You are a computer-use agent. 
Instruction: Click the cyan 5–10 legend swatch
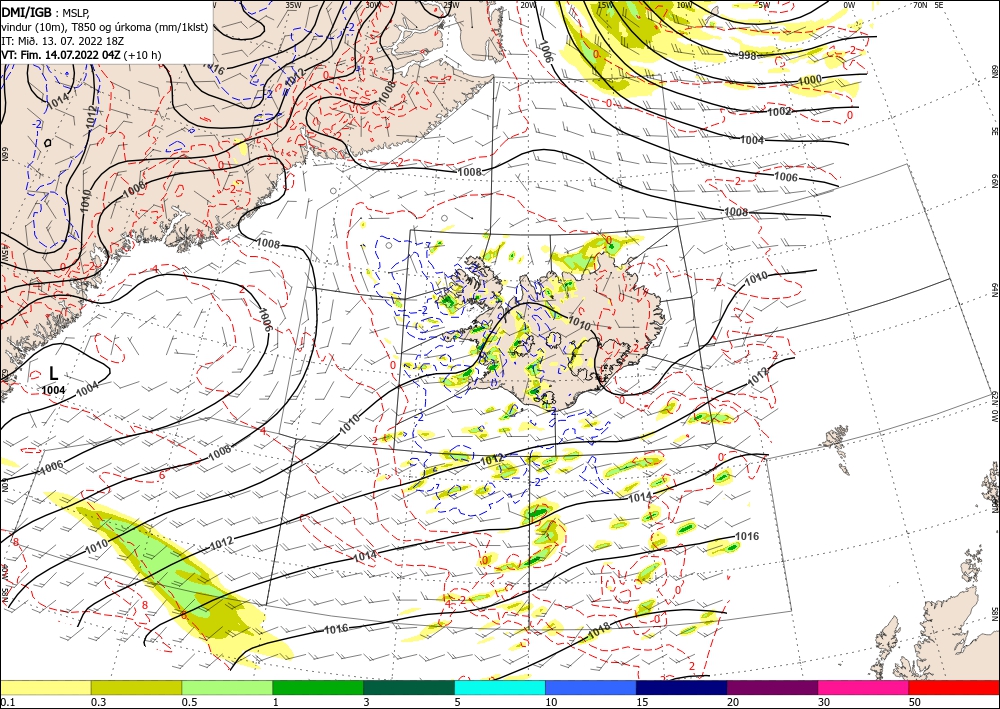[x=499, y=687]
